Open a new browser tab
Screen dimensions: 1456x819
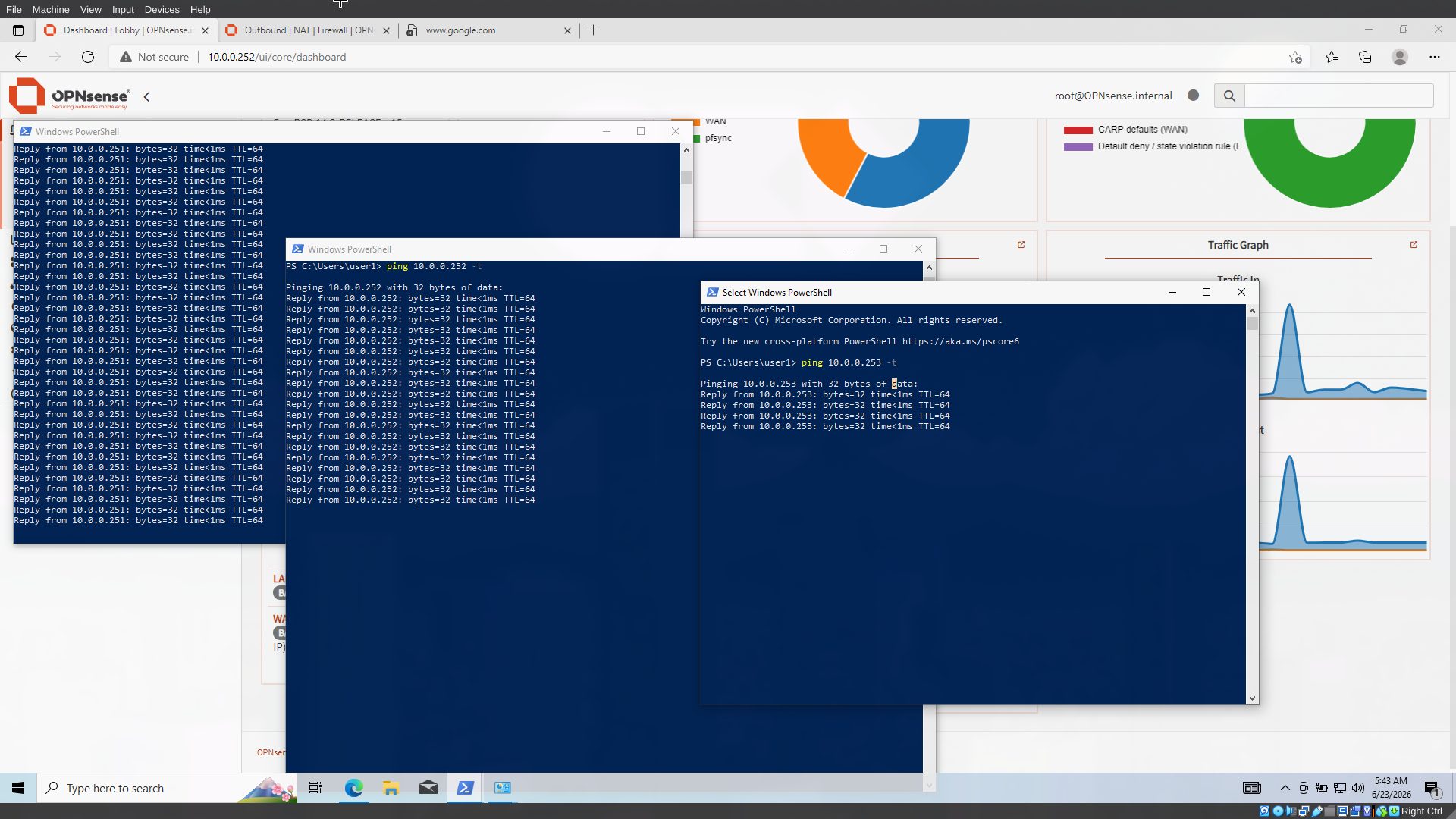click(x=594, y=30)
